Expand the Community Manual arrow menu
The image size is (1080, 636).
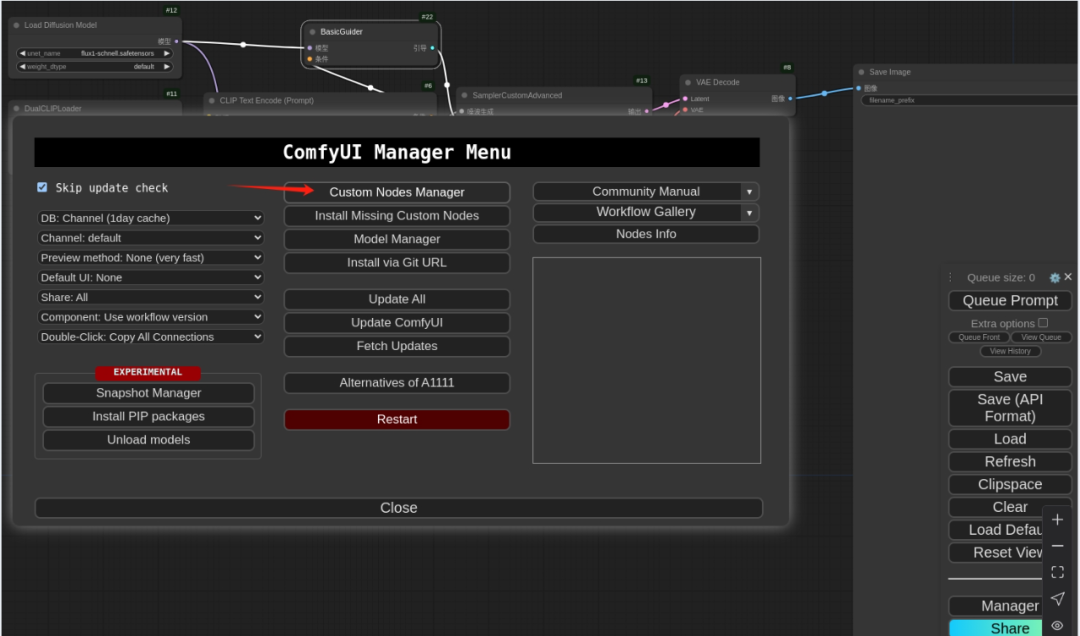pyautogui.click(x=749, y=192)
